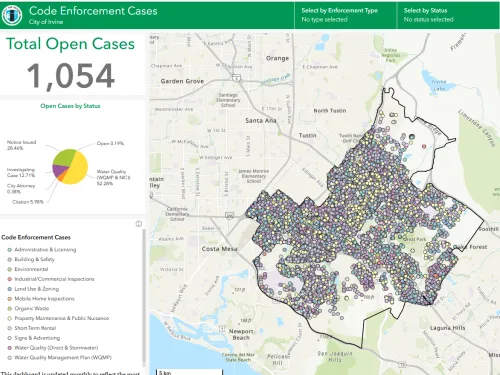Open Select by Status dropdown
The image size is (500, 375).
[x=448, y=15]
